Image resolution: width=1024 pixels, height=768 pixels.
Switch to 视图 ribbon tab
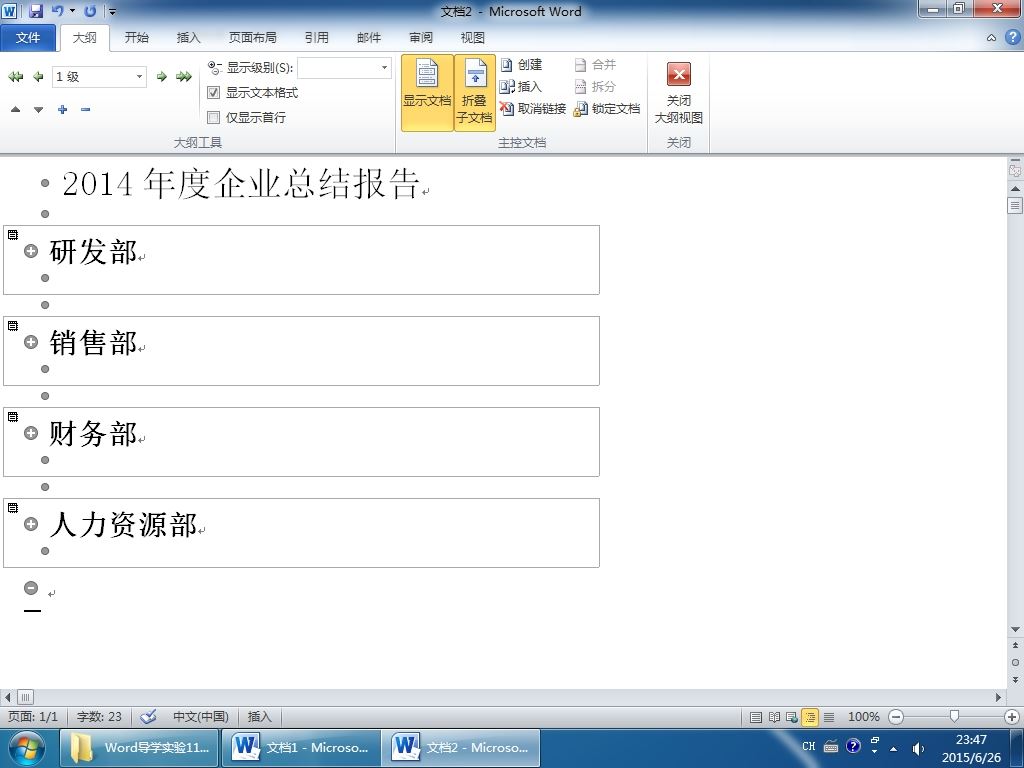click(472, 38)
